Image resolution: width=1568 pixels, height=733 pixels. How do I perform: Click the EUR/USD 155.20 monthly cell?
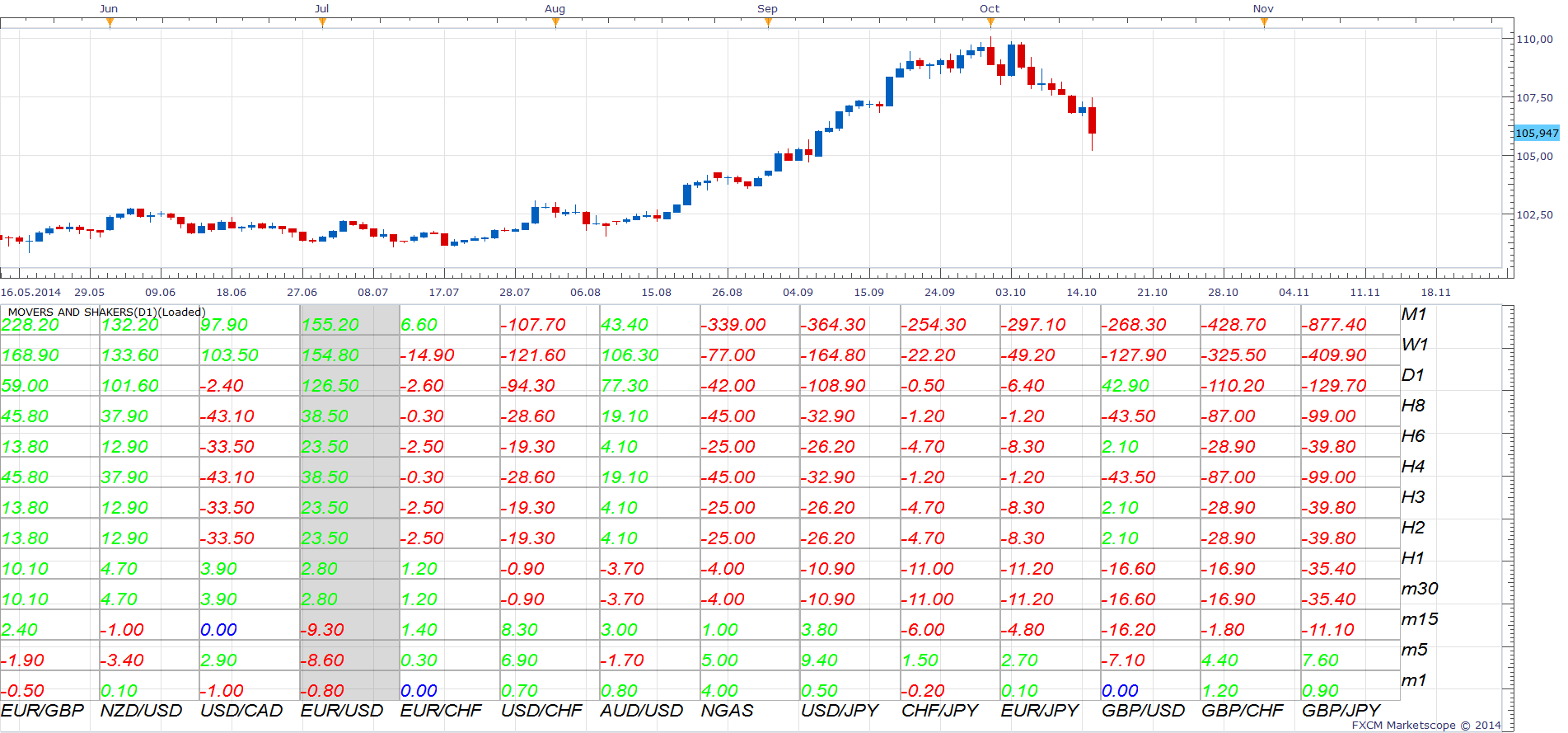(x=330, y=325)
